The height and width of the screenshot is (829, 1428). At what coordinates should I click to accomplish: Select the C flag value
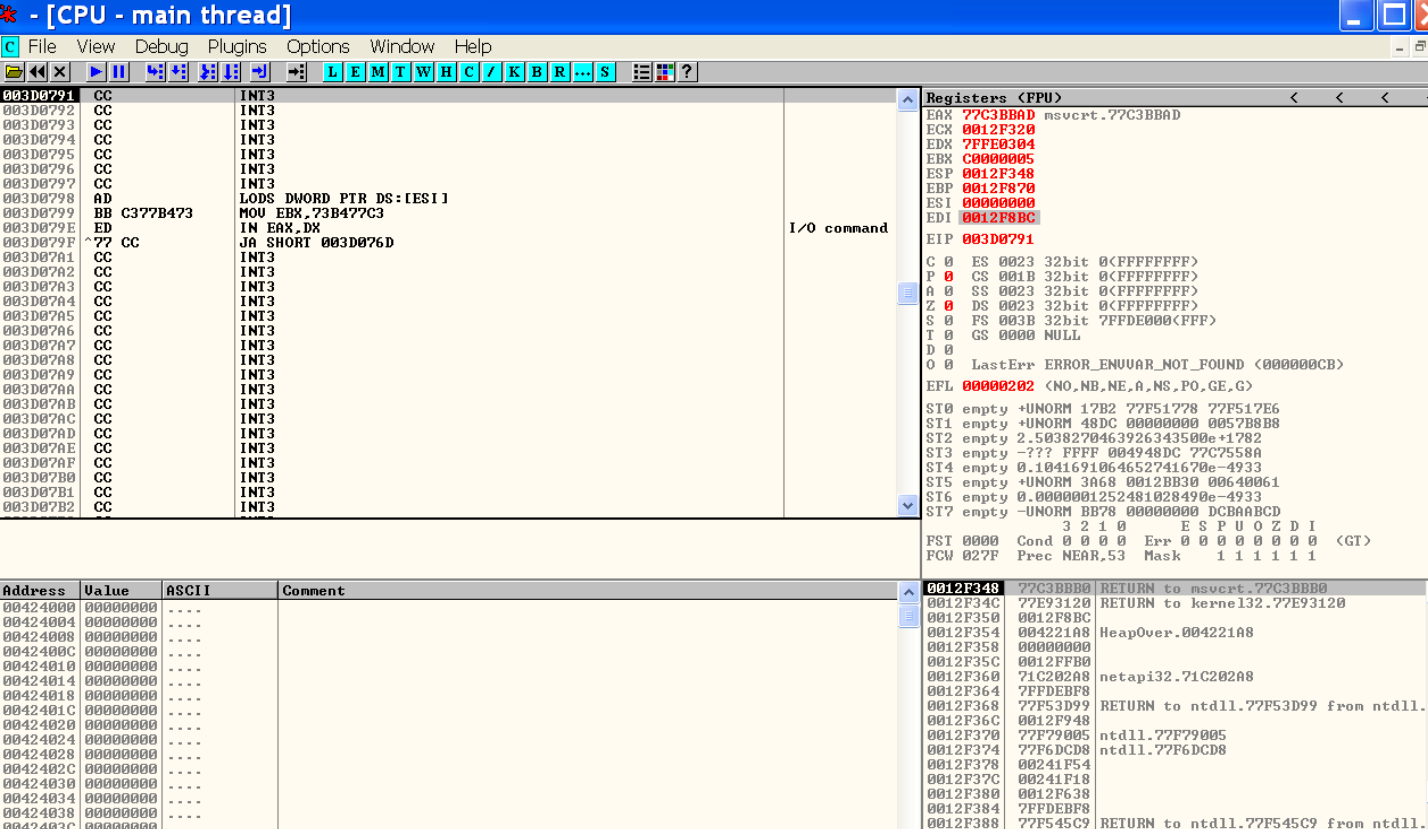tap(948, 262)
